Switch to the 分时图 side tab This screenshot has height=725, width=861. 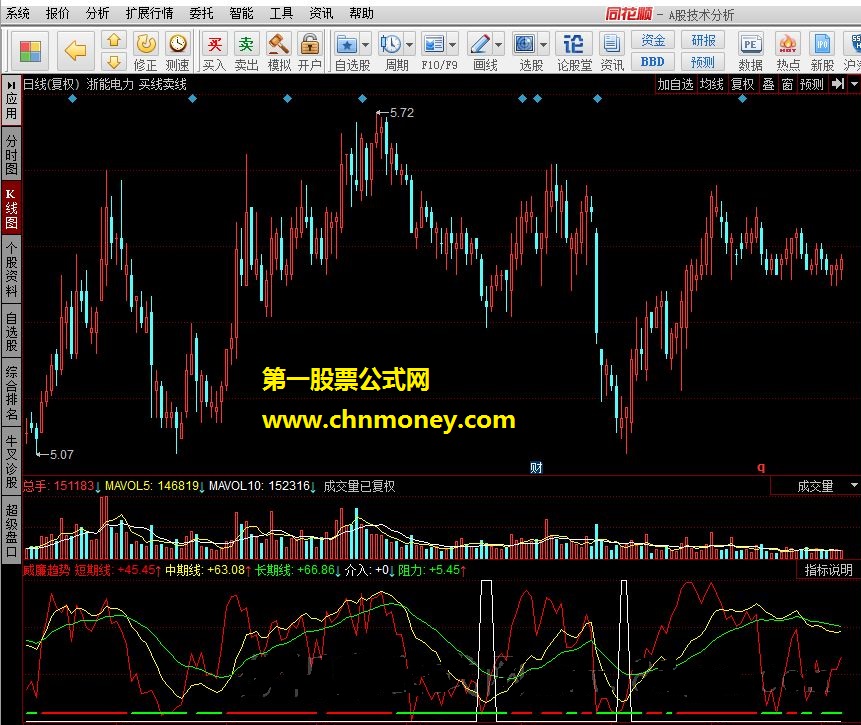[x=11, y=154]
